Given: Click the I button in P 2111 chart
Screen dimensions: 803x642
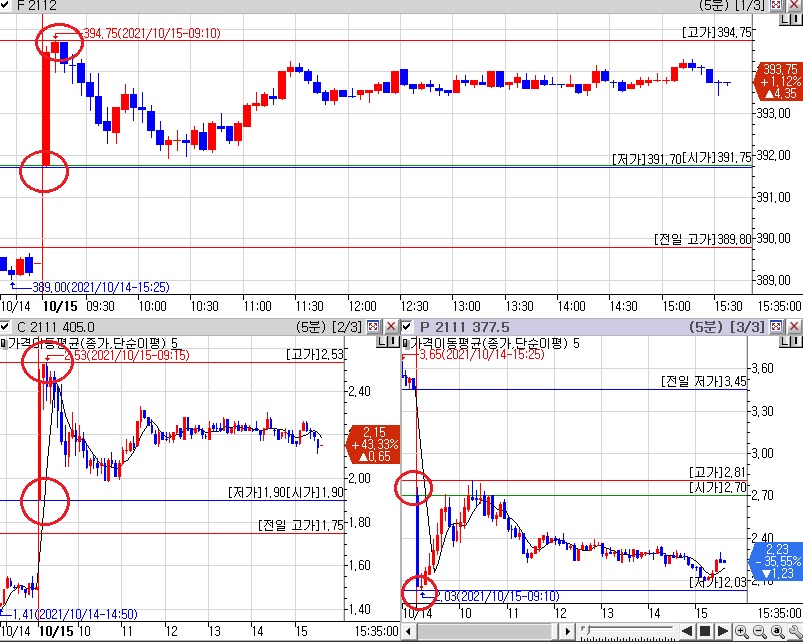Looking at the screenshot, I should point(796,342).
